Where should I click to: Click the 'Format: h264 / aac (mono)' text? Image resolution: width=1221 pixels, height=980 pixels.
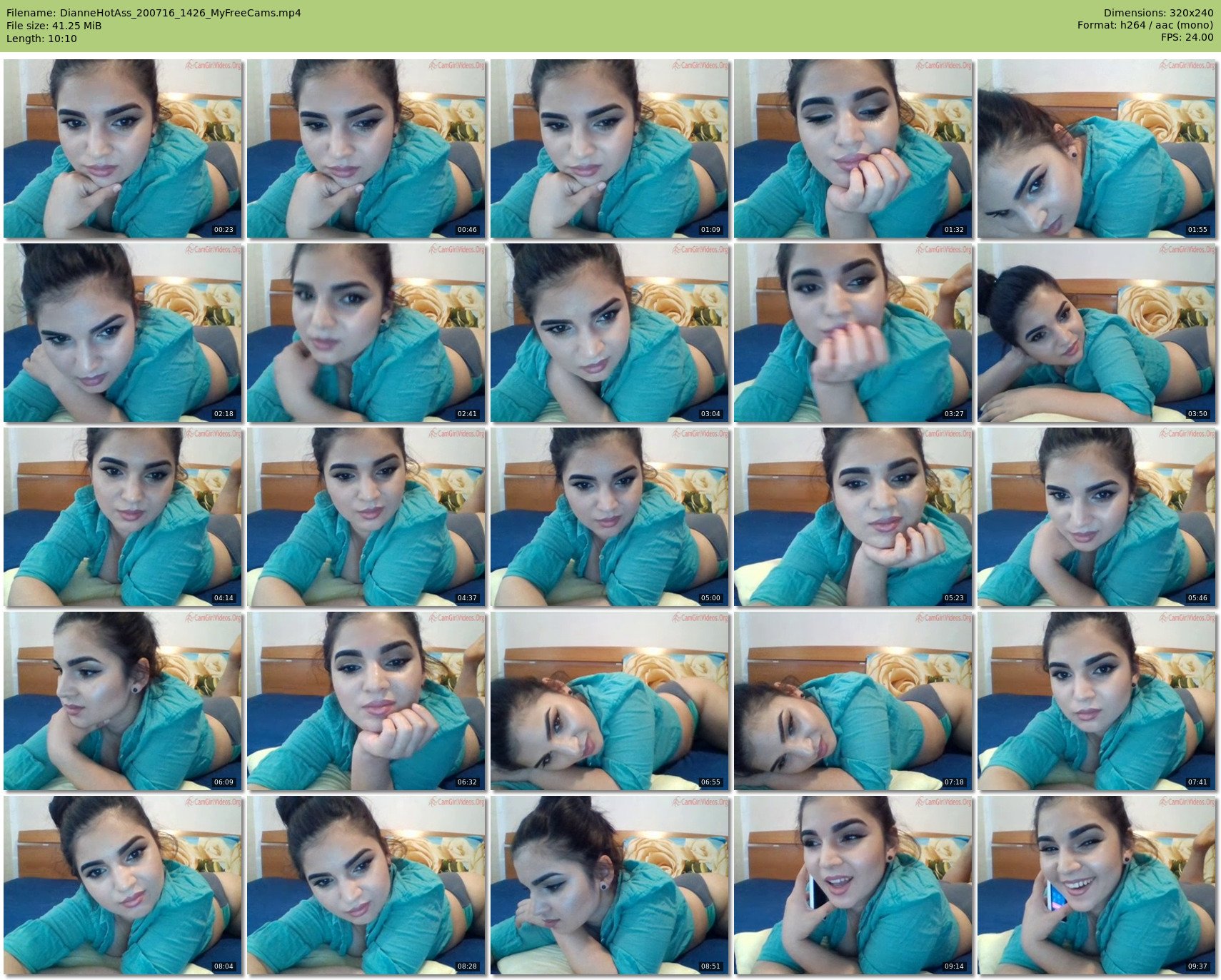coord(1145,26)
